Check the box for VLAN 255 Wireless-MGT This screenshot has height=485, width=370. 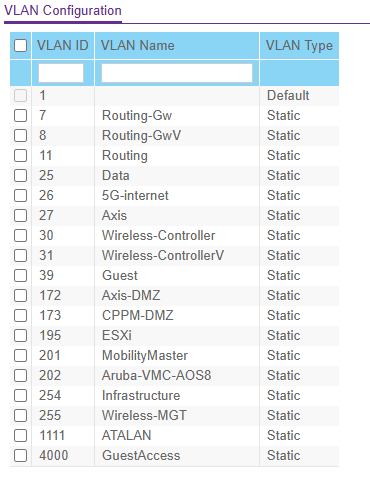click(x=20, y=416)
